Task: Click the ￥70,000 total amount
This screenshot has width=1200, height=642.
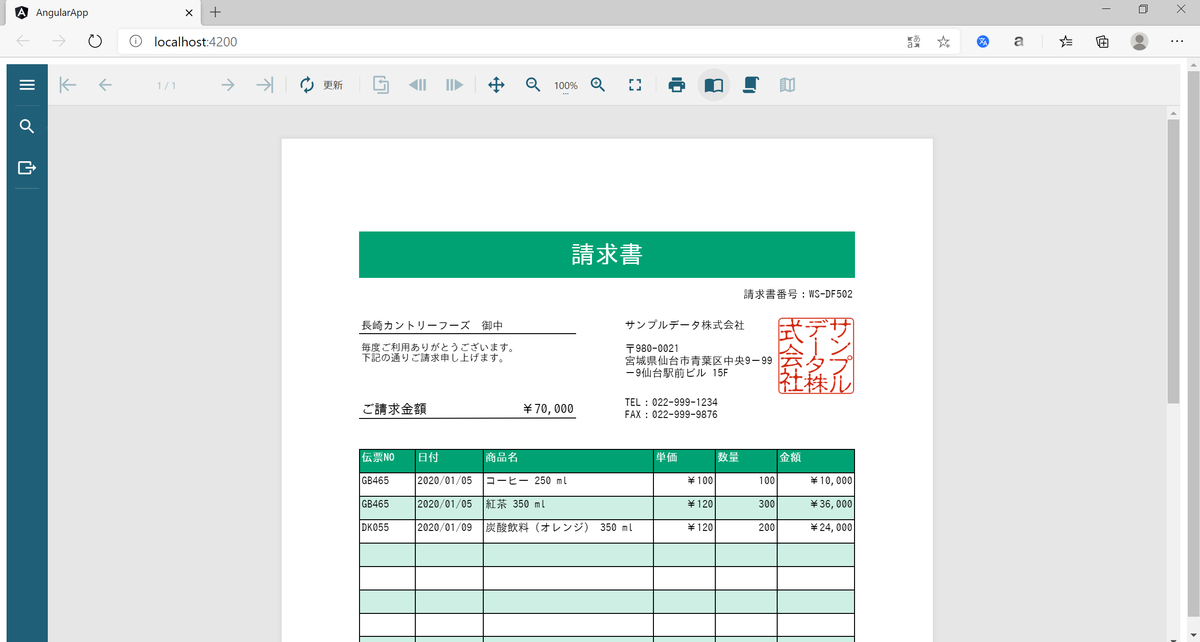Action: pos(548,409)
